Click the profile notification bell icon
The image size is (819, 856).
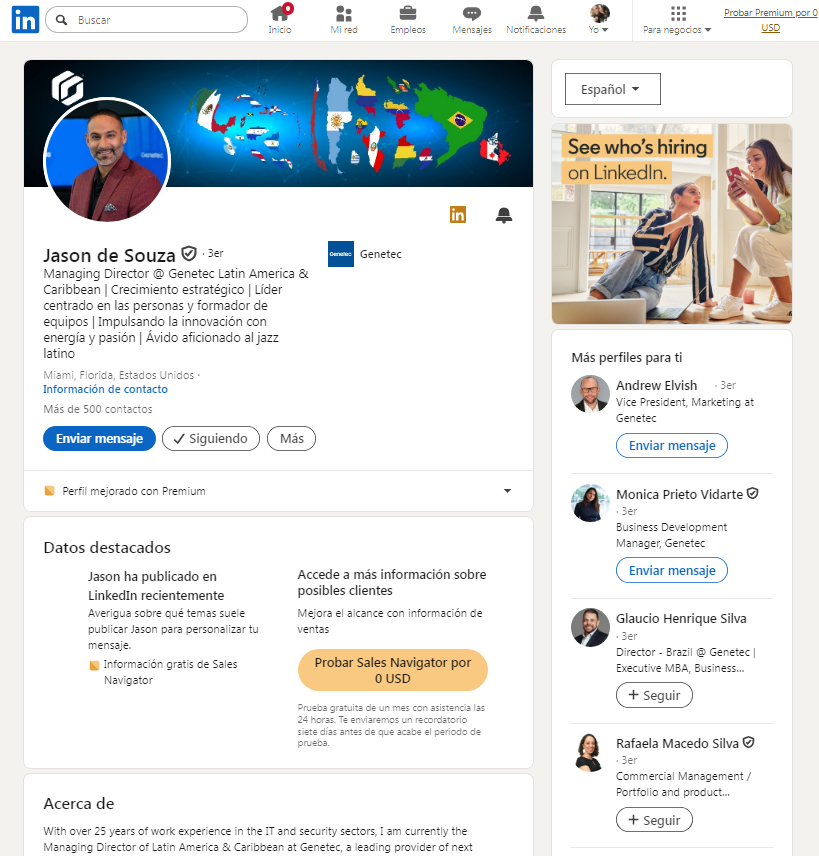pyautogui.click(x=504, y=215)
